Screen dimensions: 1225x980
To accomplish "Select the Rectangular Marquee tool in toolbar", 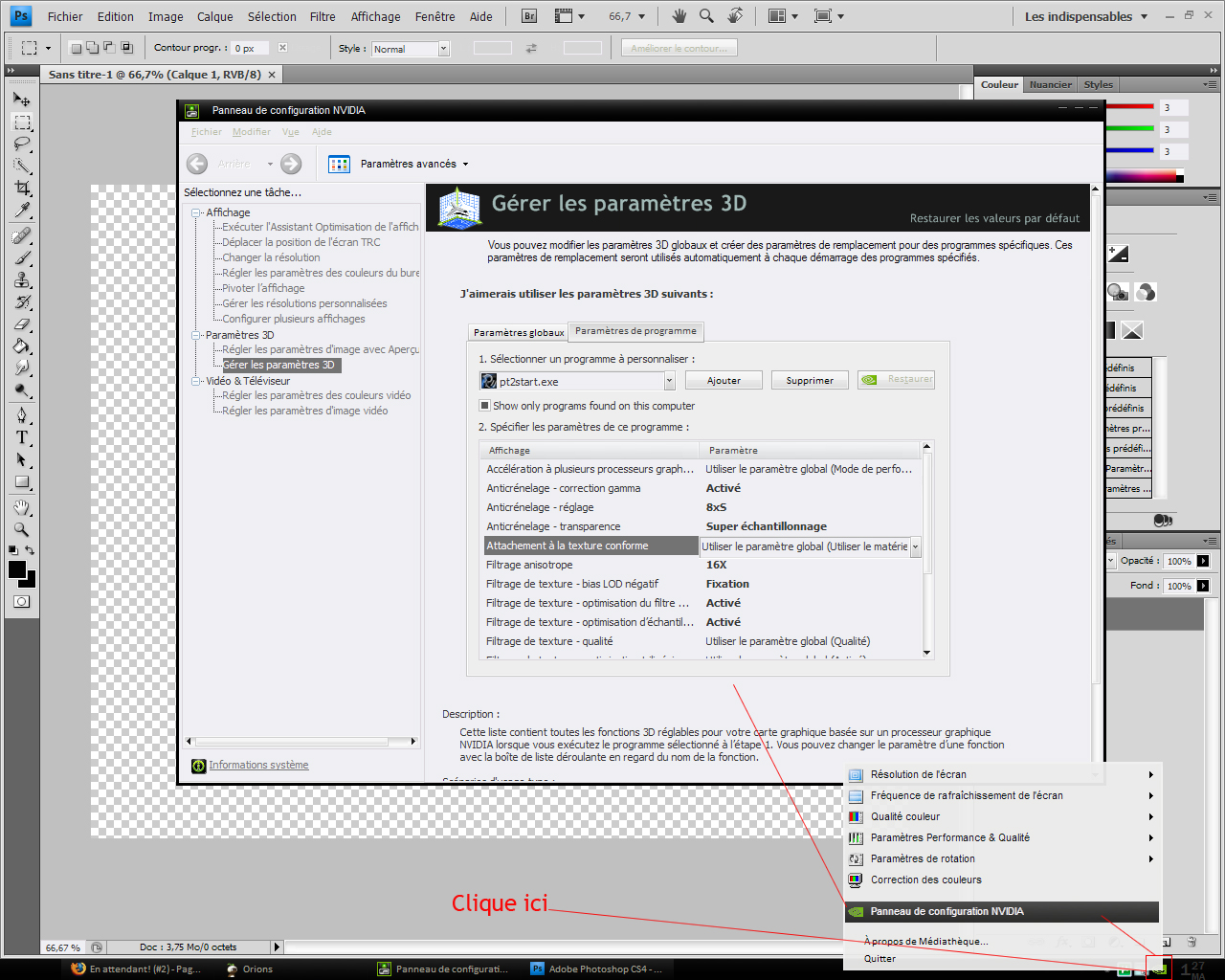I will point(21,122).
